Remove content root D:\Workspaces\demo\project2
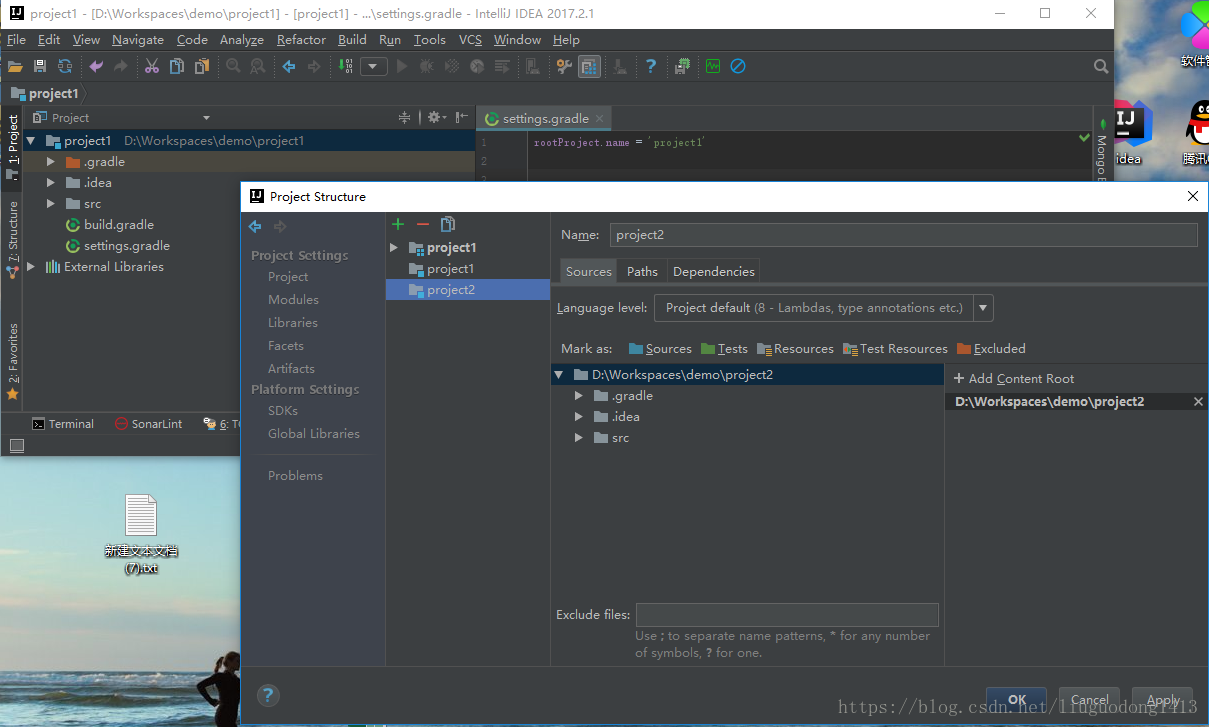Image resolution: width=1209 pixels, height=727 pixels. (1198, 402)
